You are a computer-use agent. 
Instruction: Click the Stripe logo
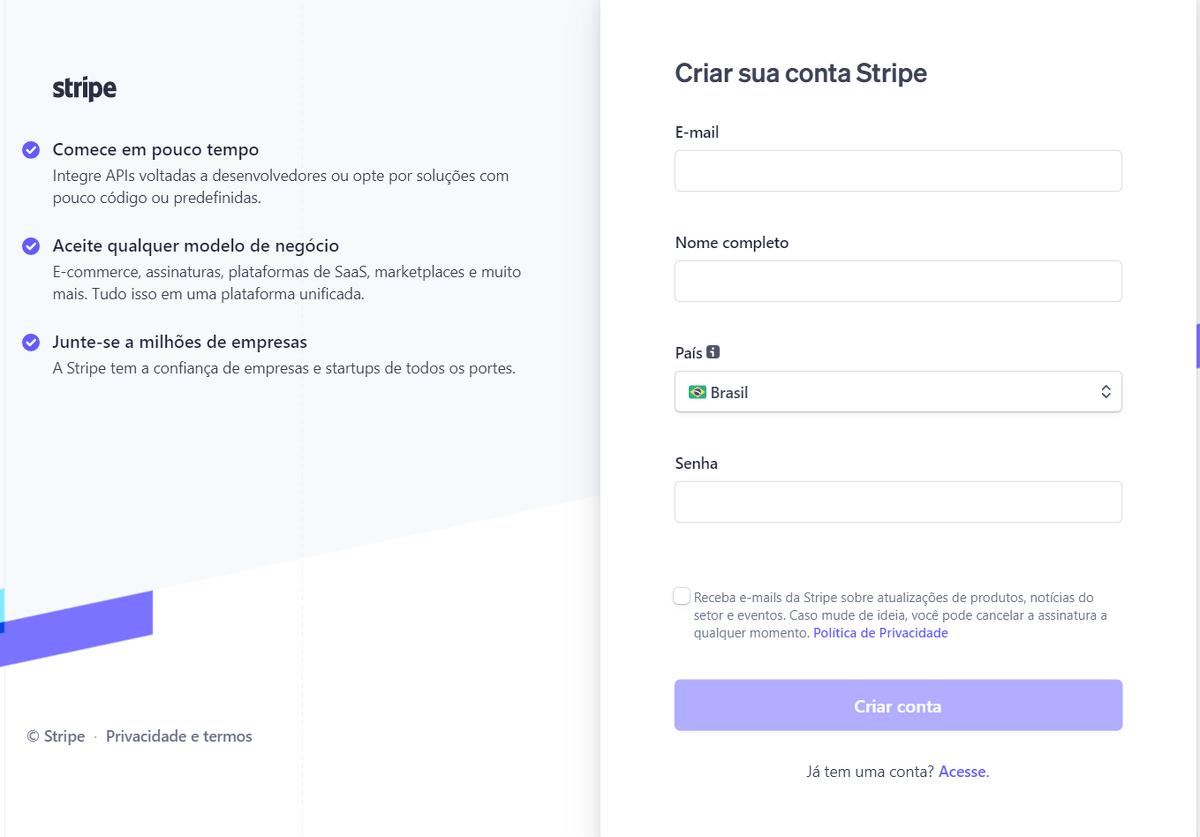[84, 89]
